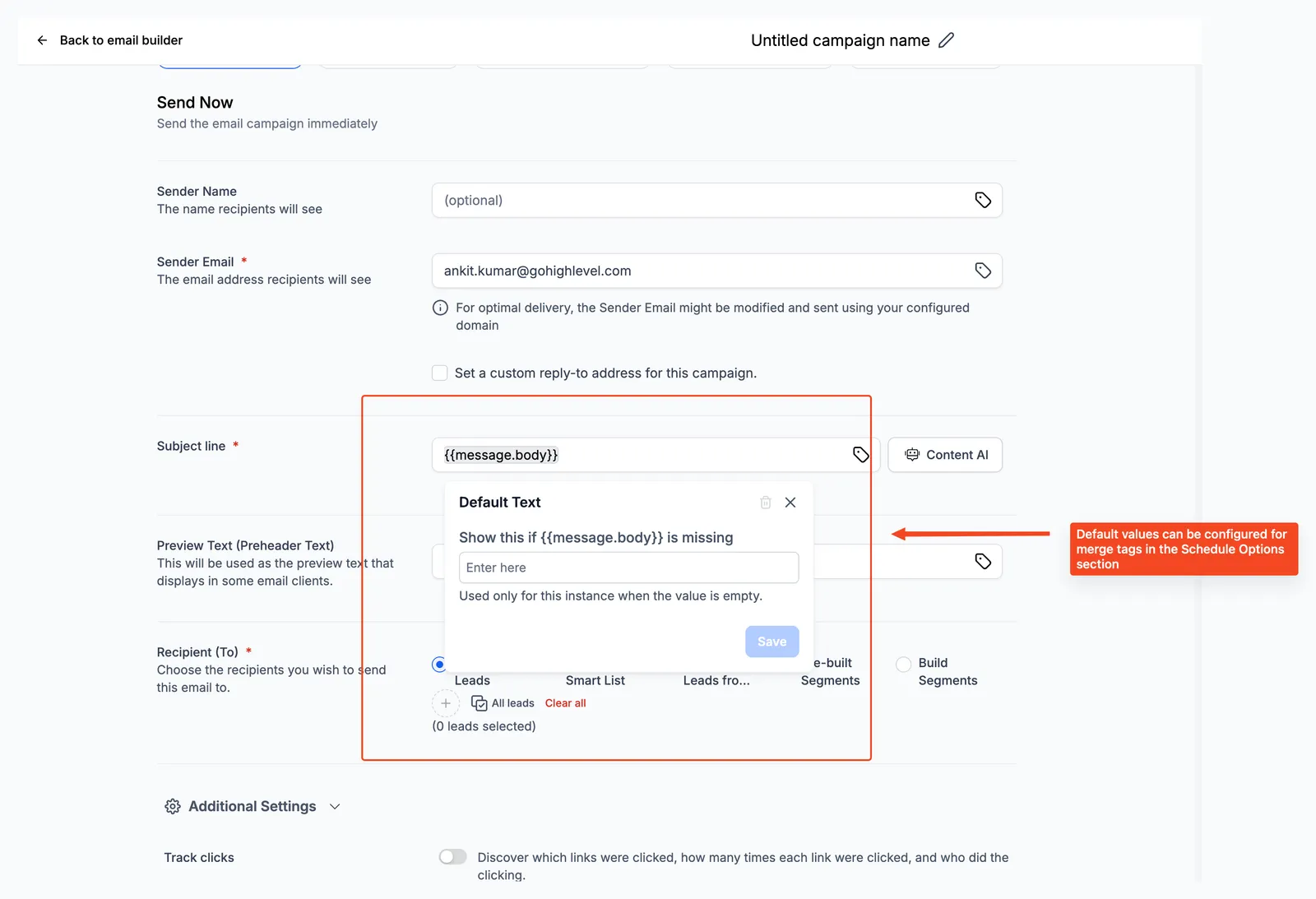This screenshot has height=899, width=1316.
Task: Click the Additional Settings gear icon
Action: (173, 807)
